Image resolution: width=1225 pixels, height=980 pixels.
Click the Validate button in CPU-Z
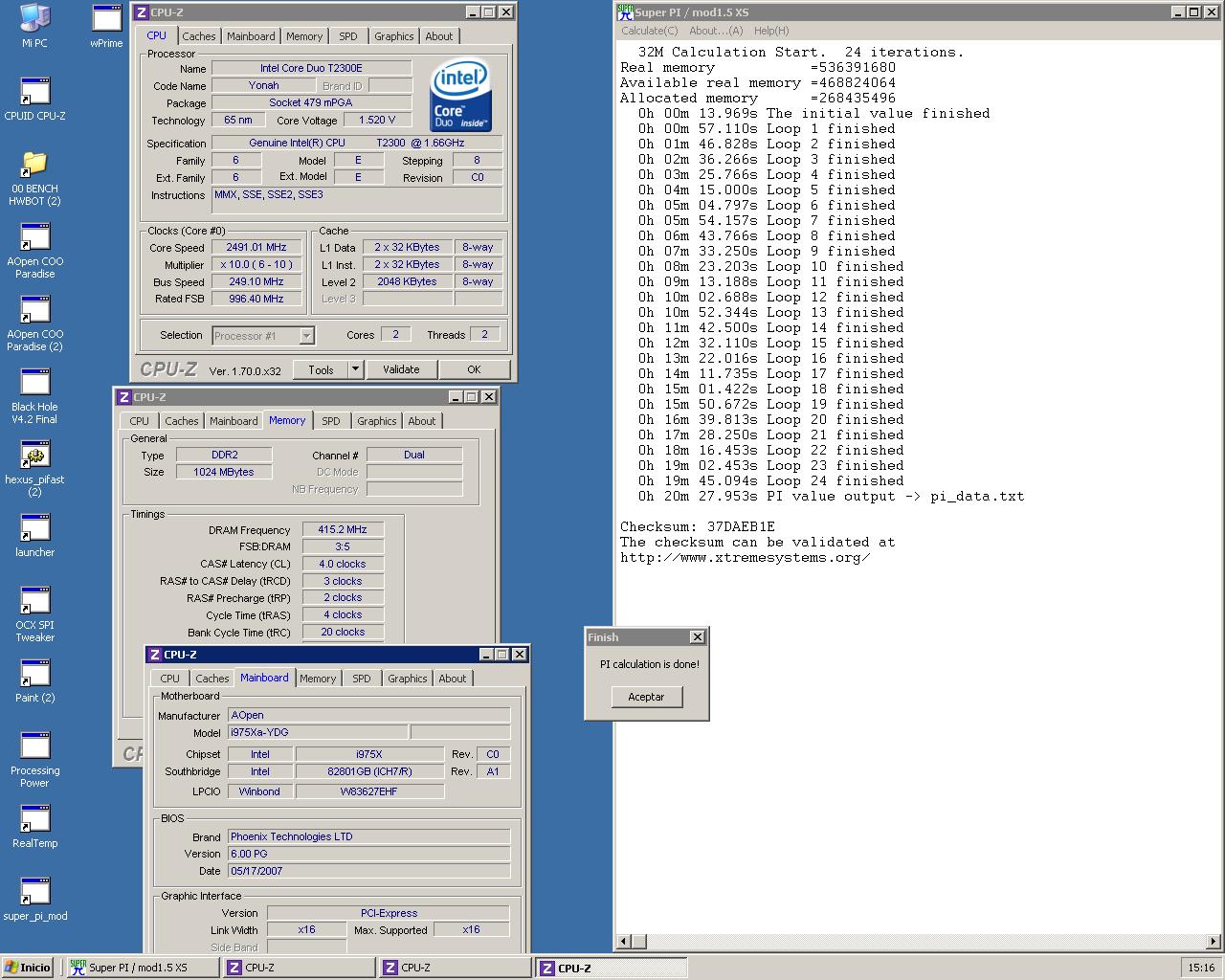(x=401, y=369)
